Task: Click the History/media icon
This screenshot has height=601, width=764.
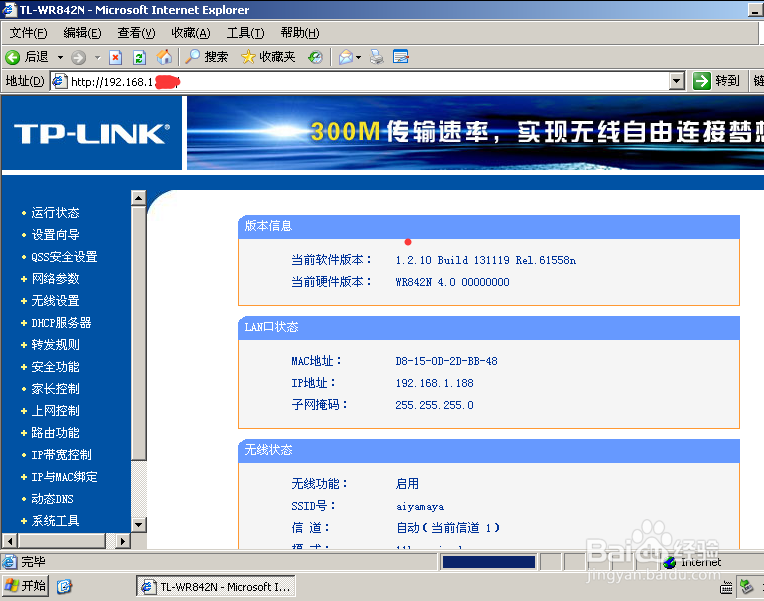Action: (315, 58)
